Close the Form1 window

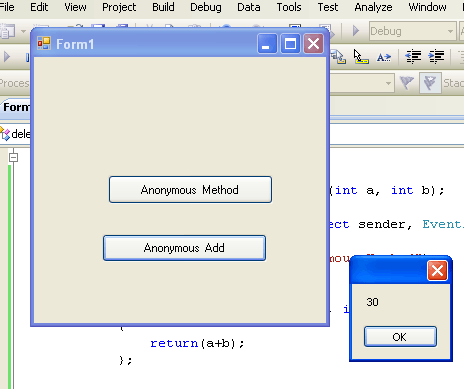[313, 43]
